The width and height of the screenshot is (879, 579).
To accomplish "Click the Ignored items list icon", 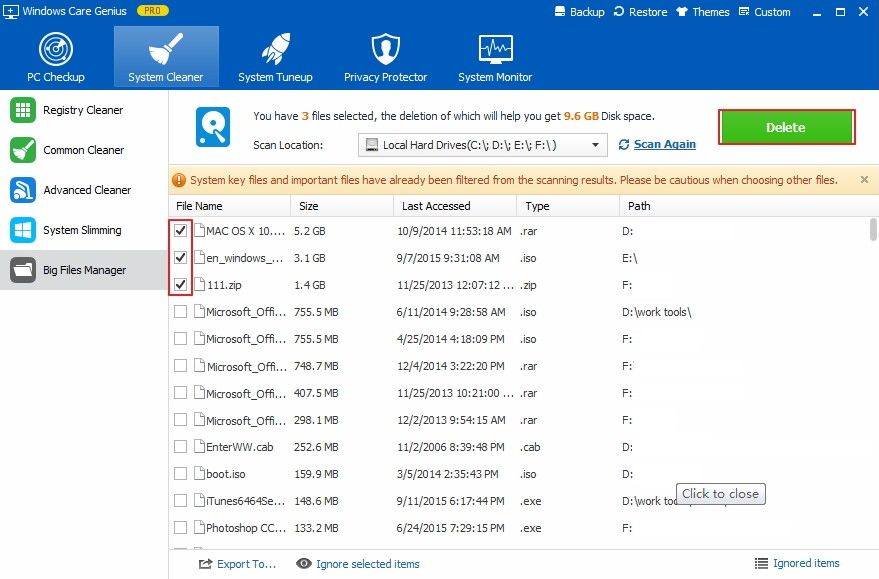I will tap(761, 563).
